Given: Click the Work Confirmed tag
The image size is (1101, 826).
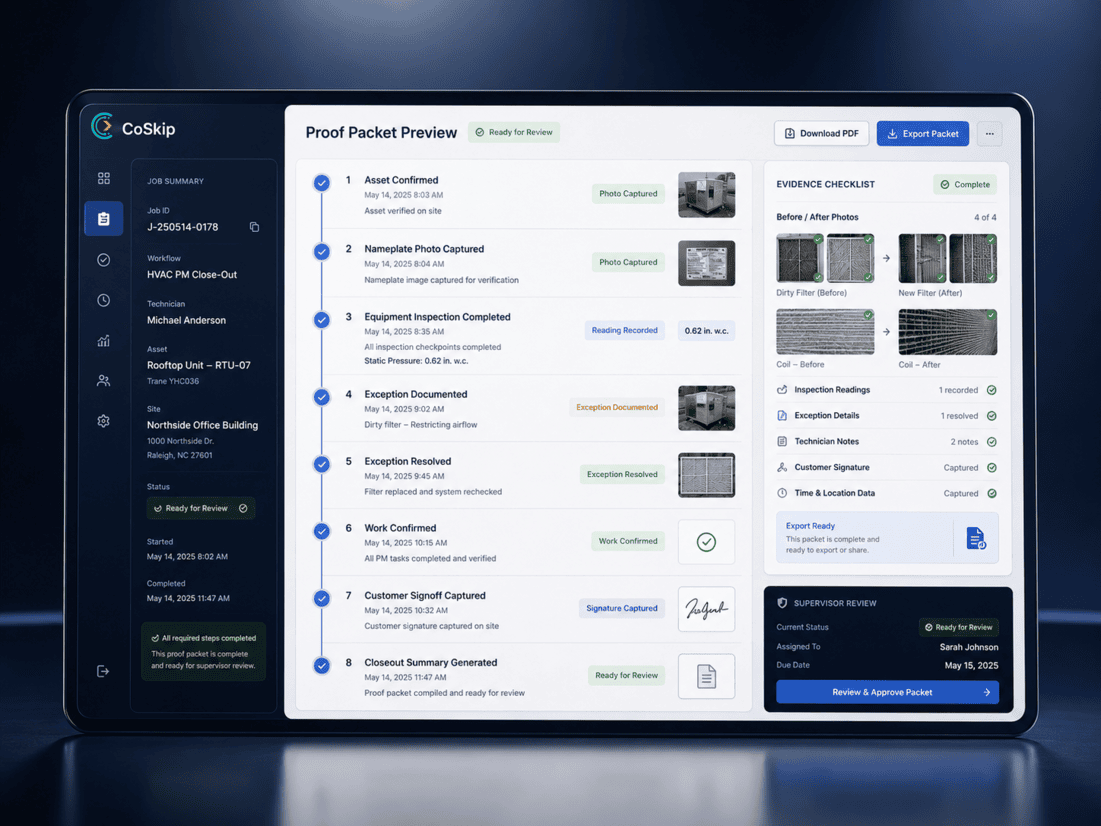Looking at the screenshot, I should click(x=628, y=541).
